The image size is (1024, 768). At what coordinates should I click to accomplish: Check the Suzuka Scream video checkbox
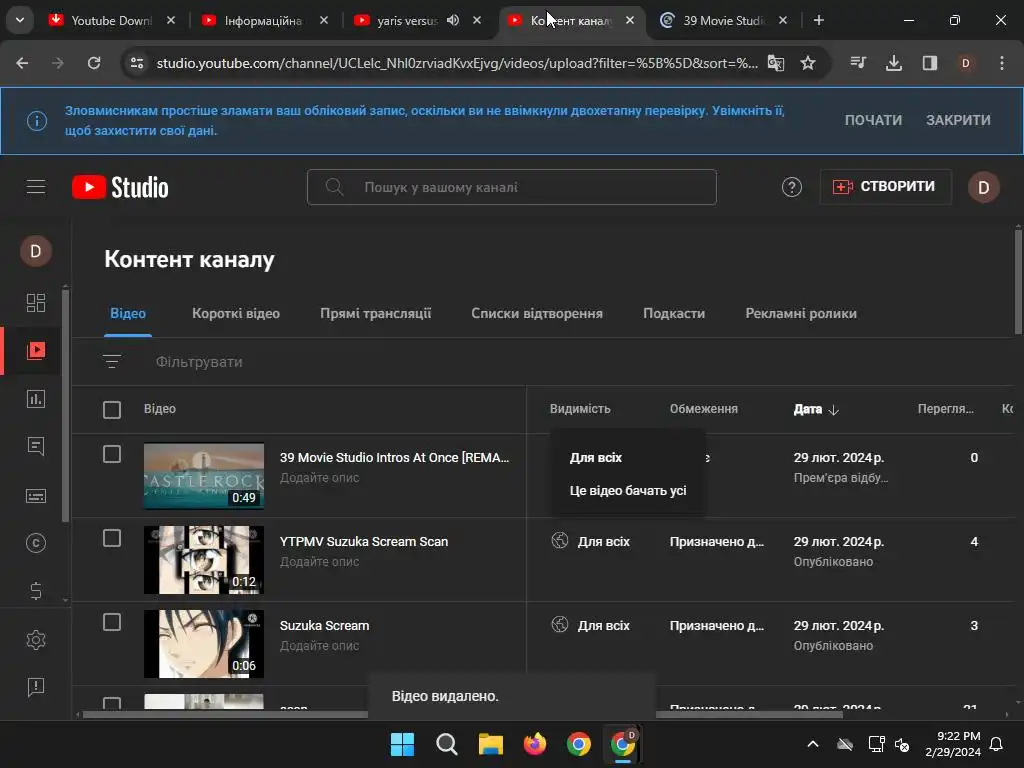(112, 622)
